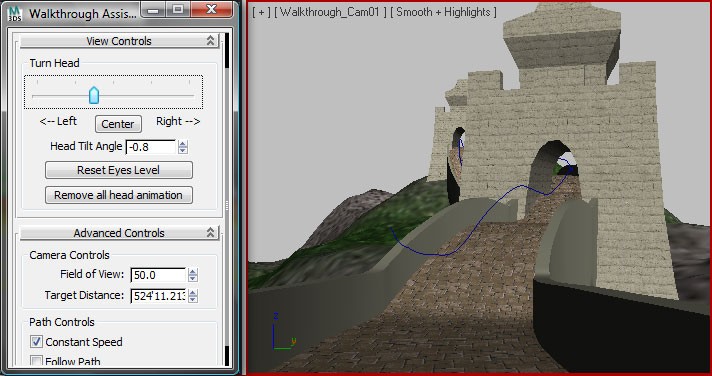Decrease Head Tilt Angle with down spinner
This screenshot has width=712, height=376.
[x=183, y=150]
